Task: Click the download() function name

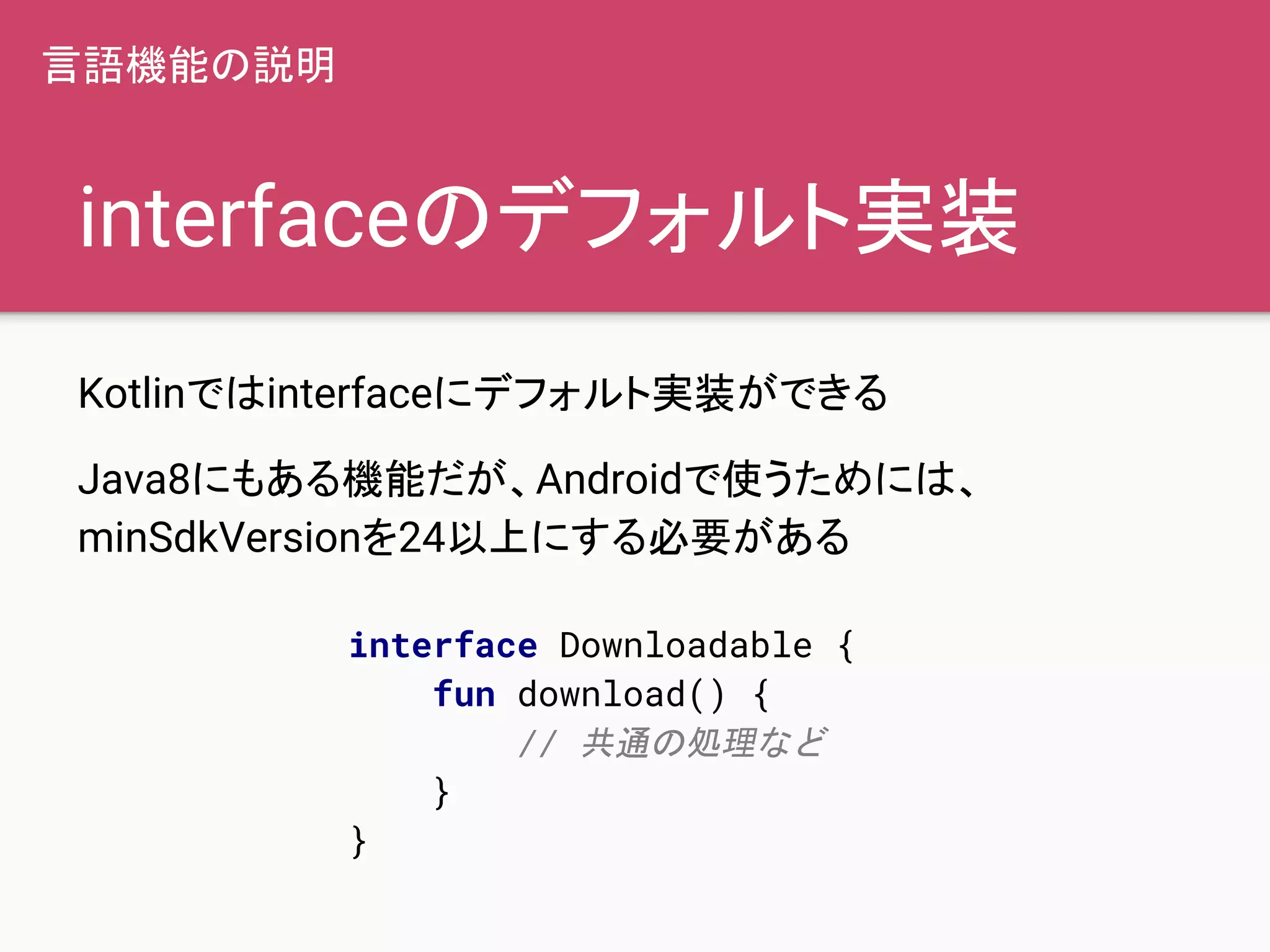Action: 621,694
